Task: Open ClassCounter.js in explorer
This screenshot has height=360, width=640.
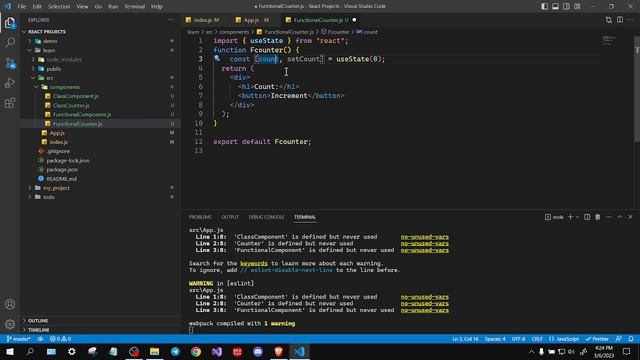Action: 100,105
